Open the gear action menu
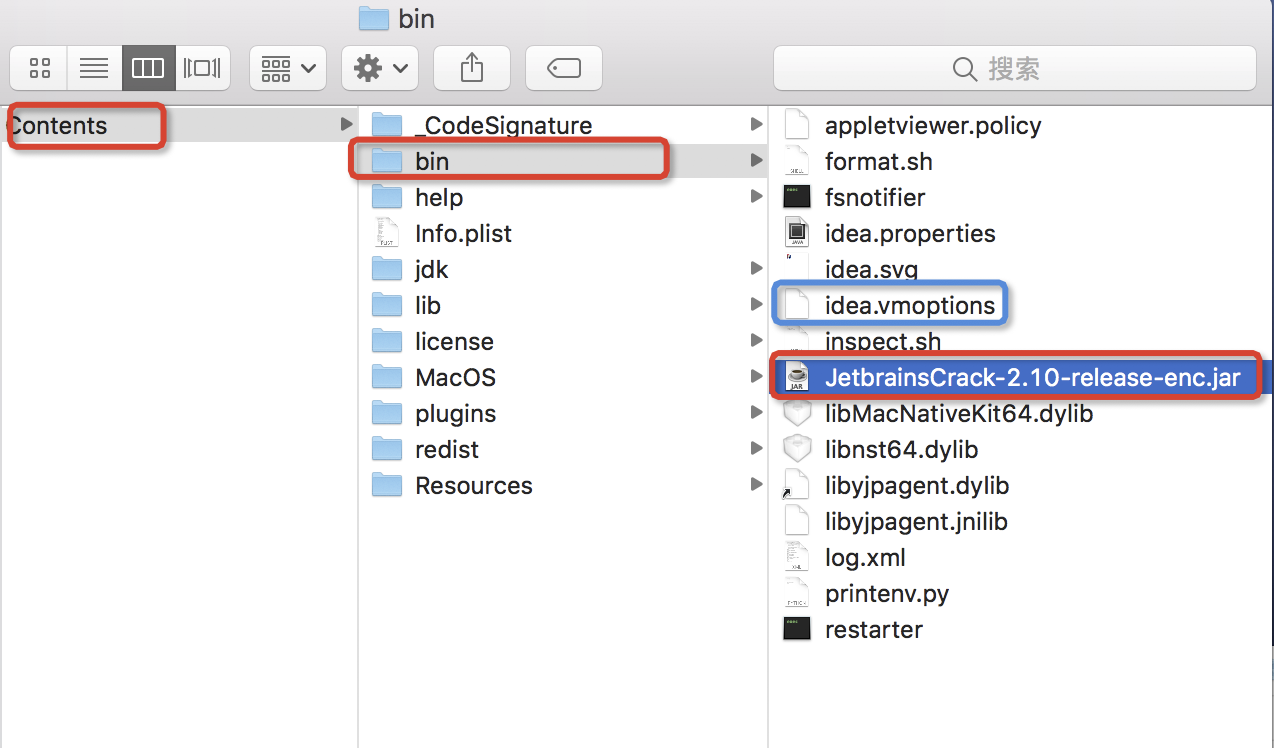 point(379,68)
